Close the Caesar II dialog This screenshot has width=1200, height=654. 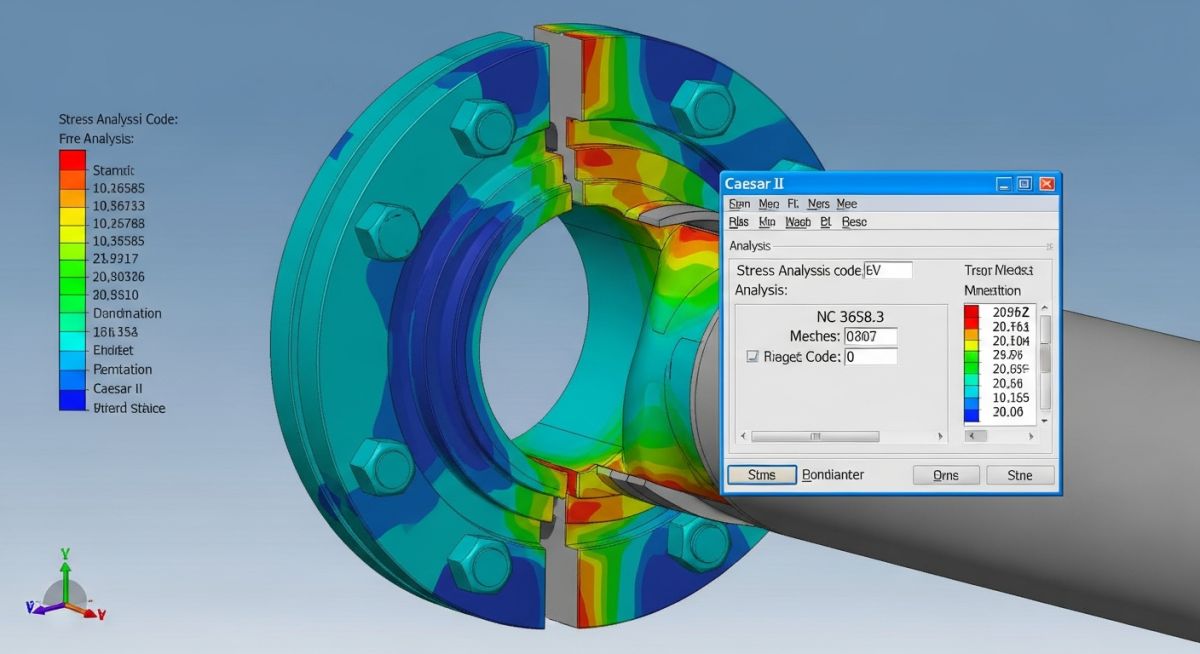(x=1047, y=184)
